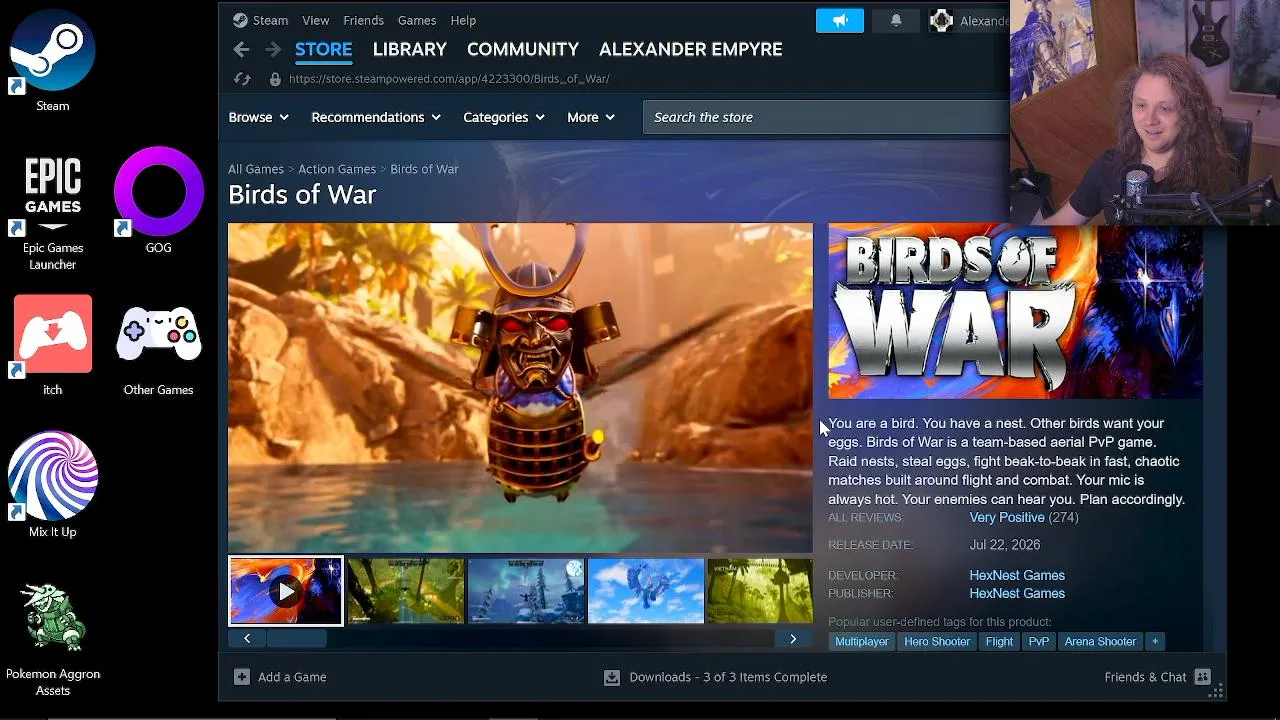Go to Action Games breadcrumb

(337, 169)
